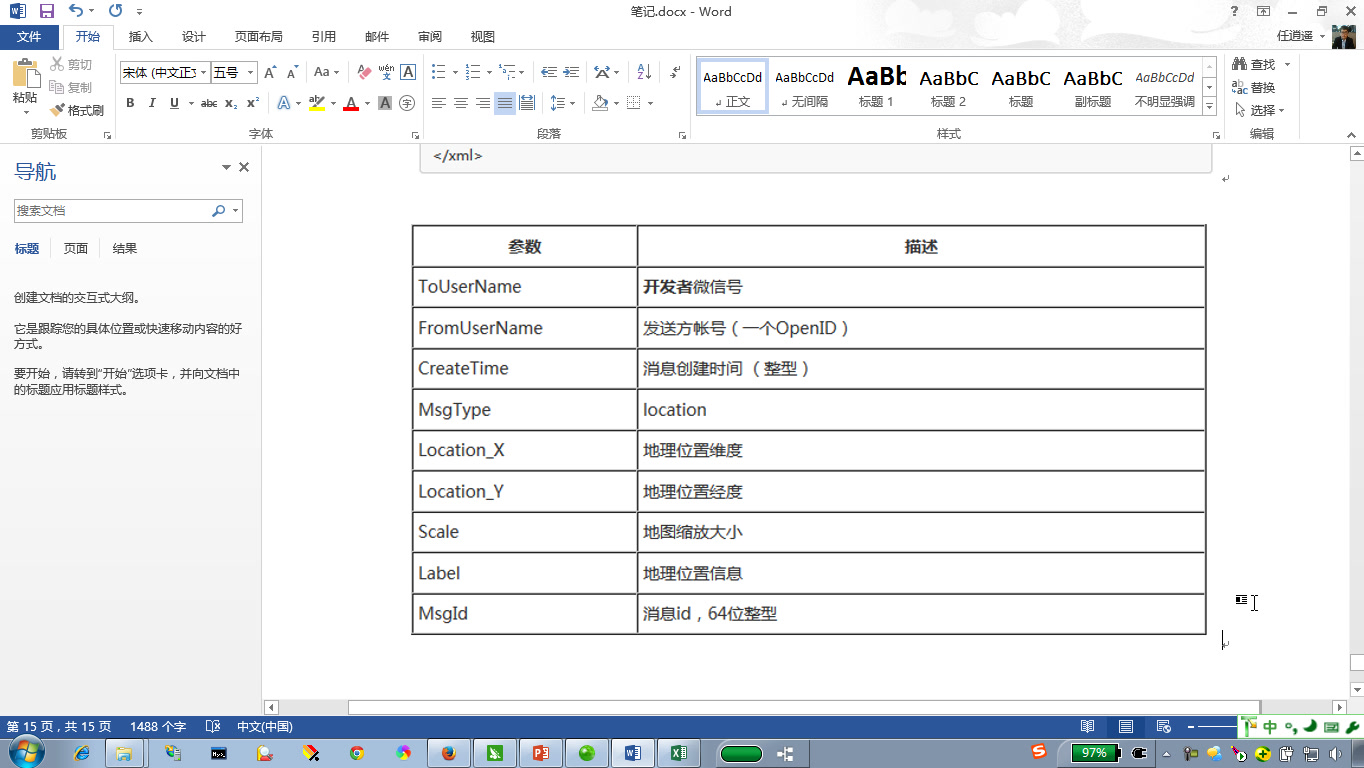
Task: Toggle italic formatting
Action: coord(152,103)
